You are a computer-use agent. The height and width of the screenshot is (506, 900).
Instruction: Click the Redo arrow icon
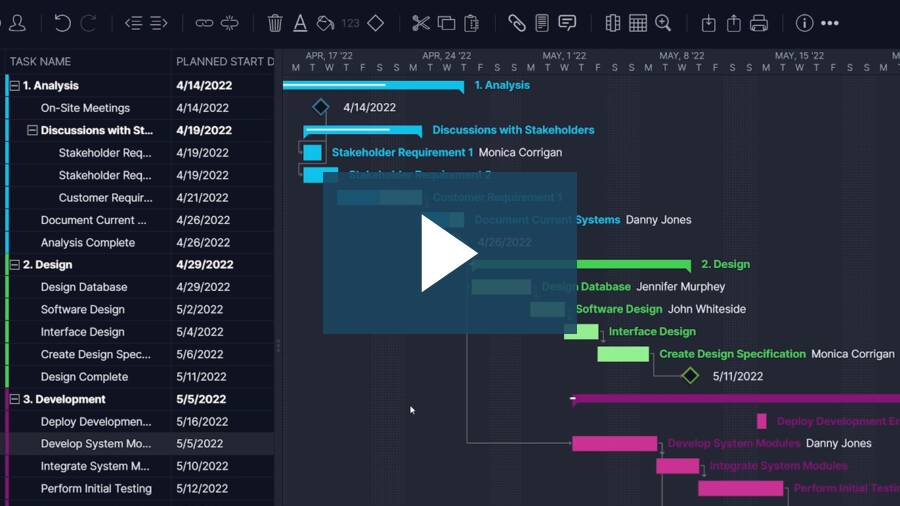(x=88, y=24)
